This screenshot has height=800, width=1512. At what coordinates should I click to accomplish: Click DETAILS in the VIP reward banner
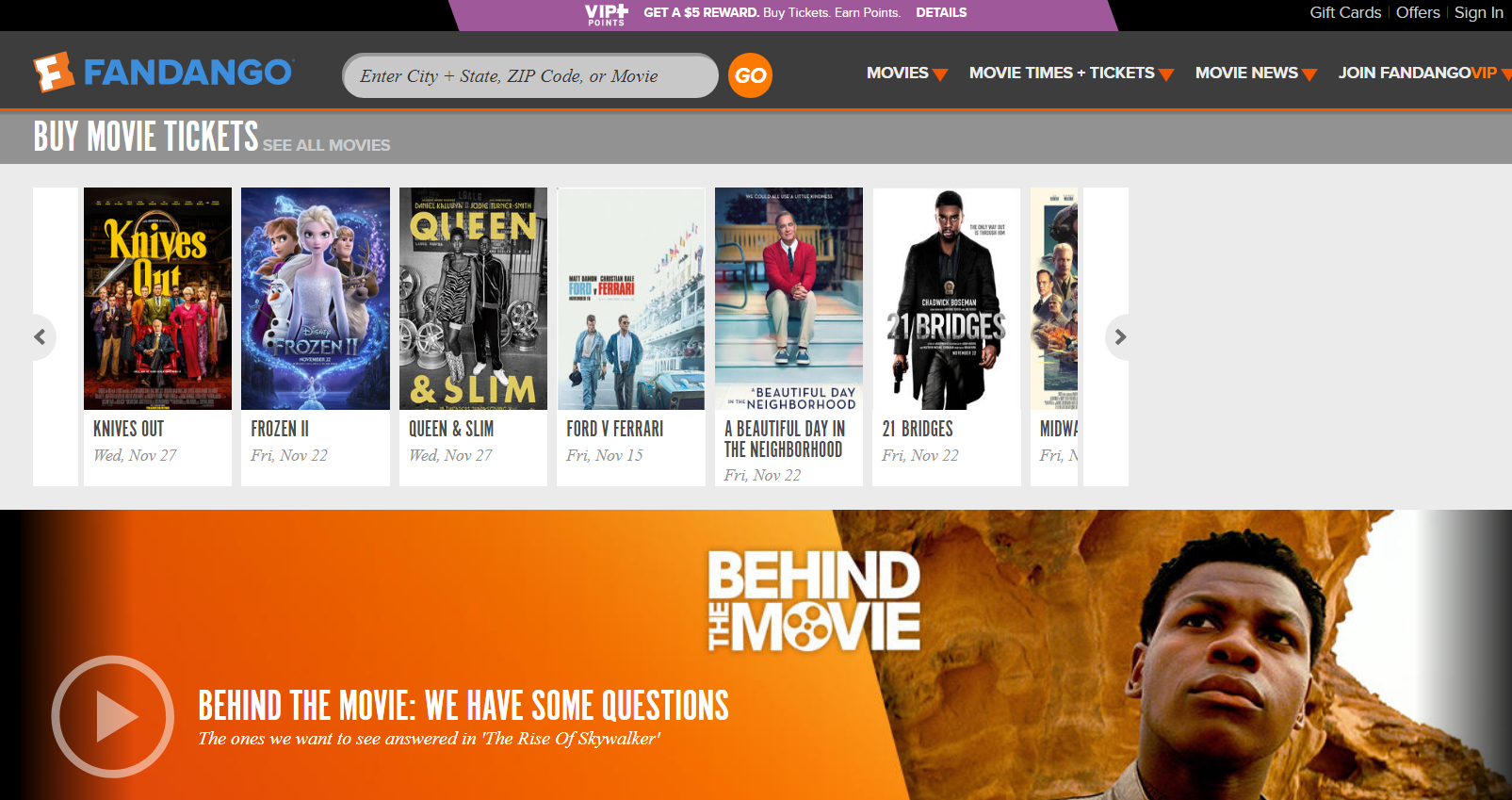tap(941, 12)
